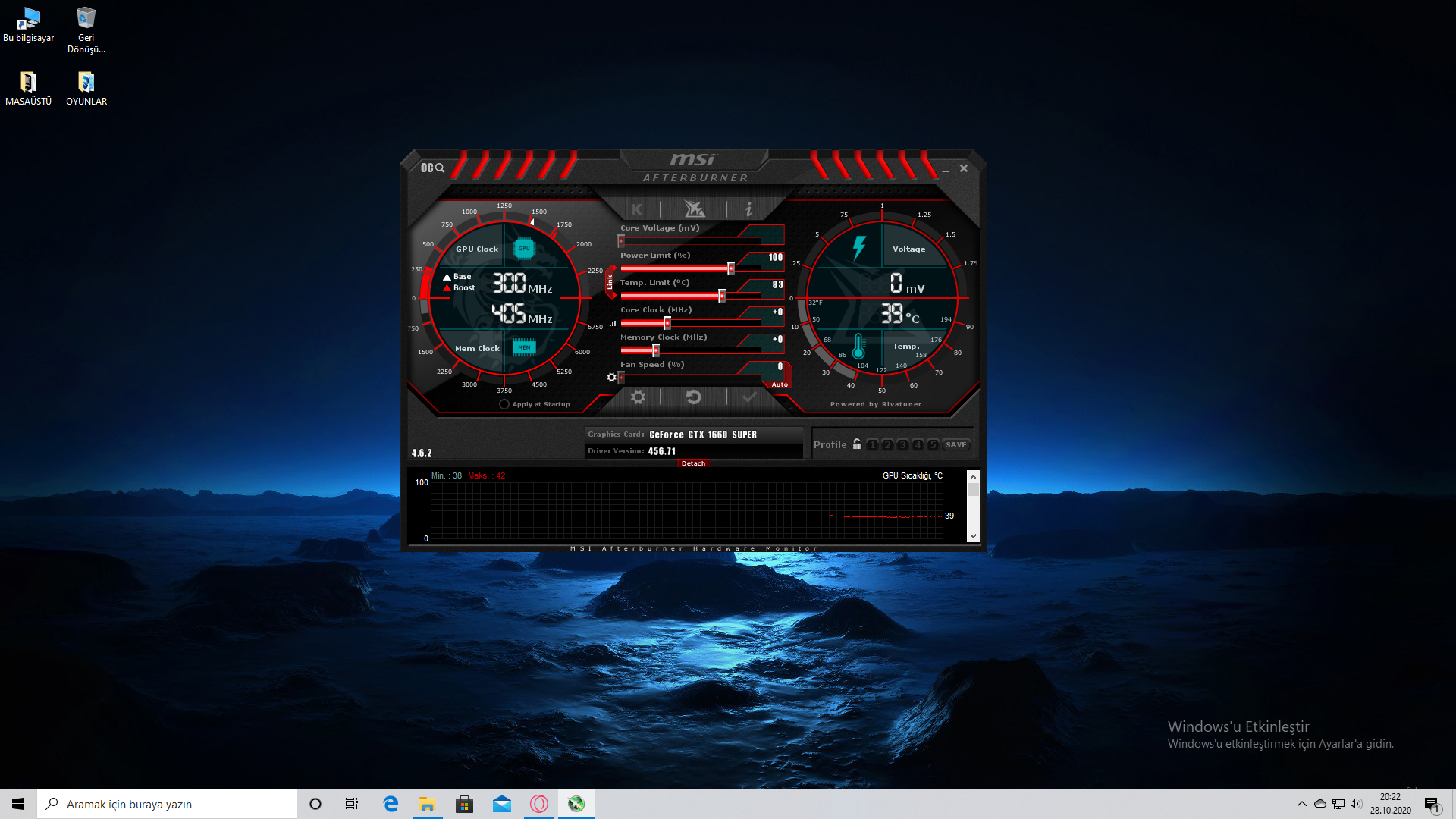Open Opera browser from taskbar
Image resolution: width=1456 pixels, height=819 pixels.
(x=539, y=804)
